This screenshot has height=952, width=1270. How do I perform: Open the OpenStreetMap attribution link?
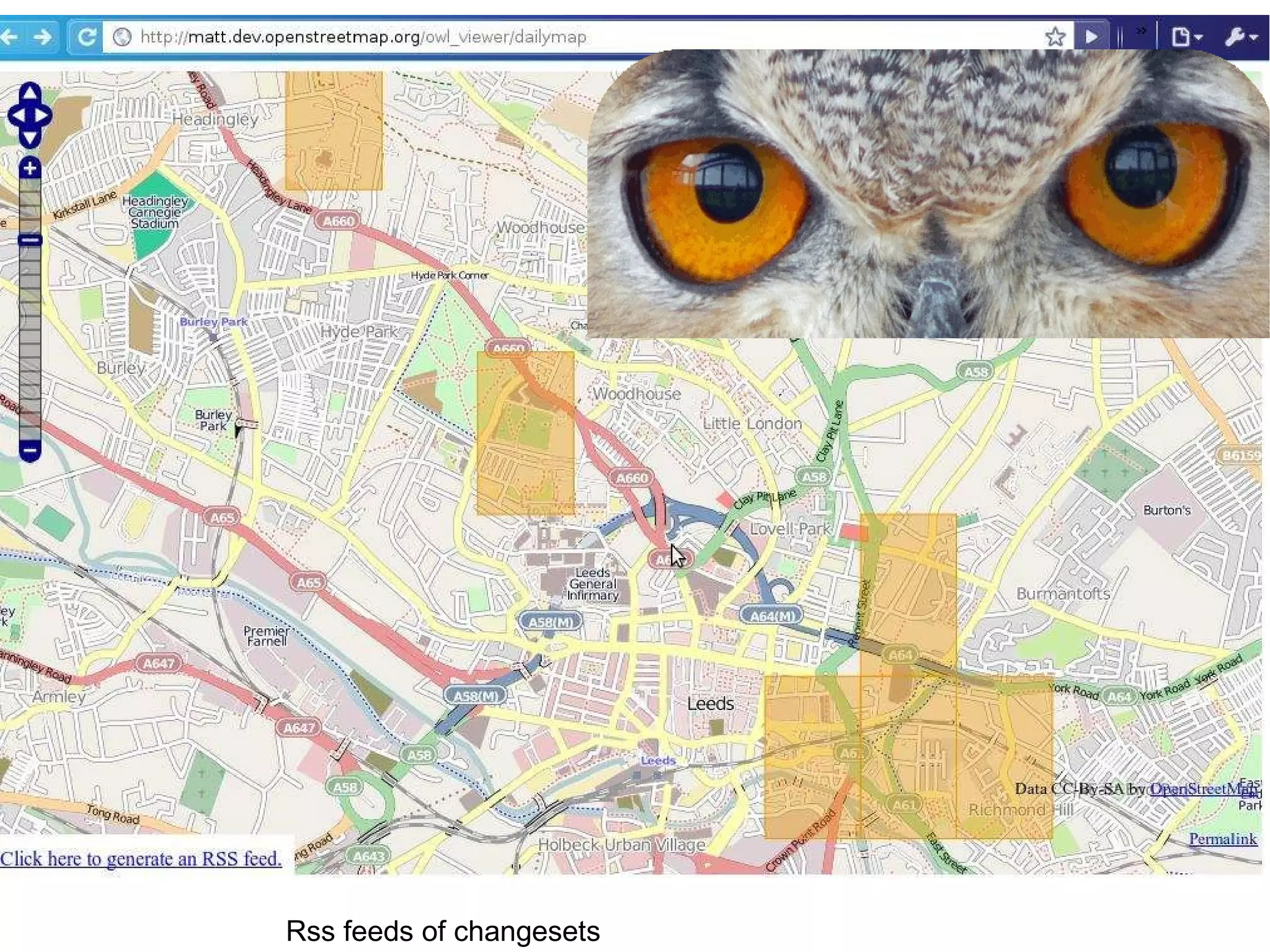click(1203, 788)
